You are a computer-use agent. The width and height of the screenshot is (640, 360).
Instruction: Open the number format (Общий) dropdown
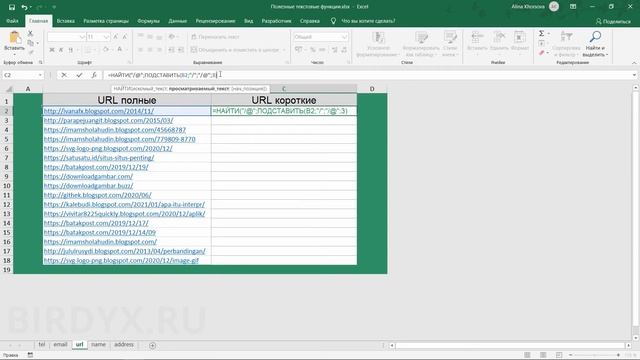tap(344, 37)
